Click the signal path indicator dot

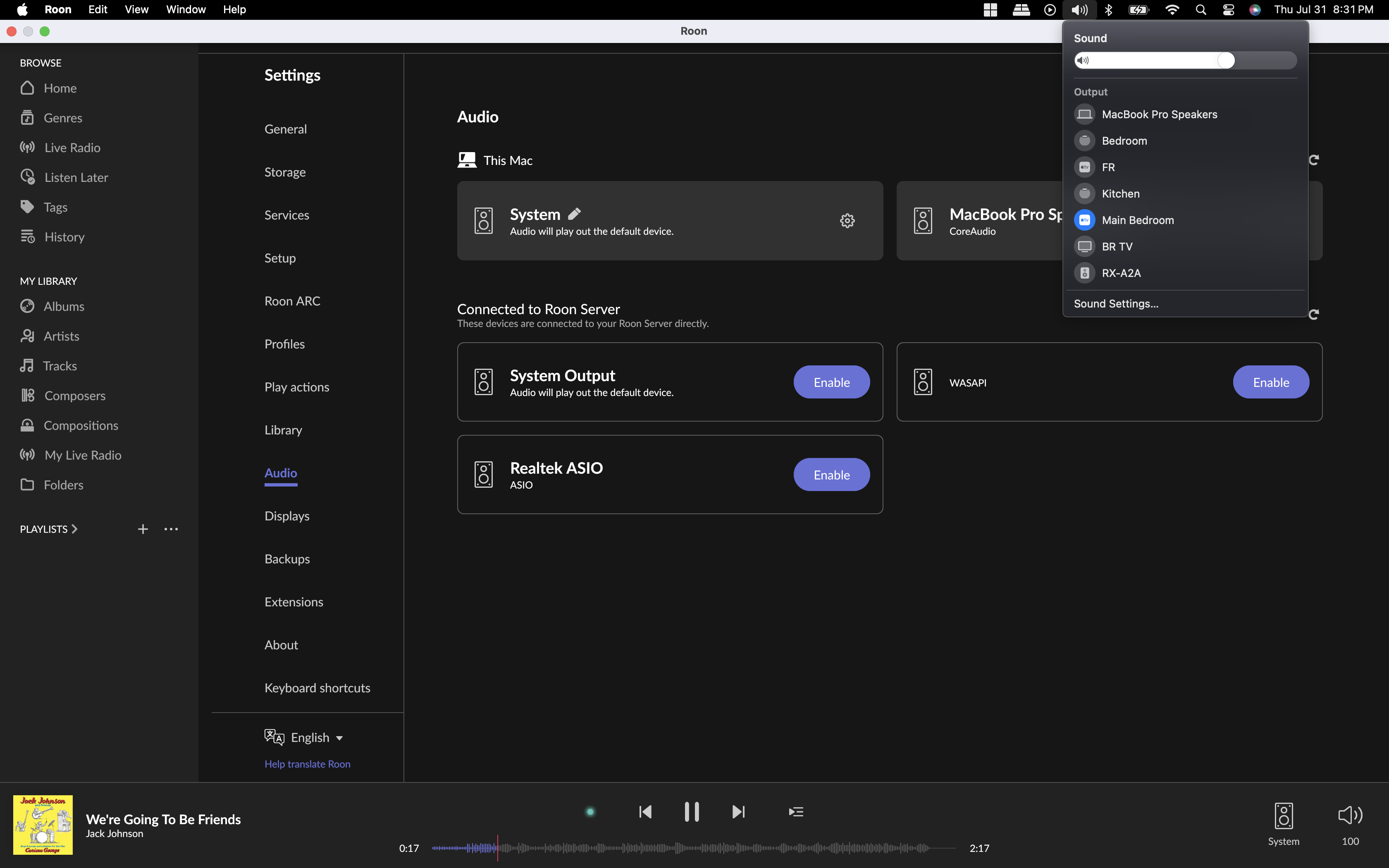tap(590, 812)
